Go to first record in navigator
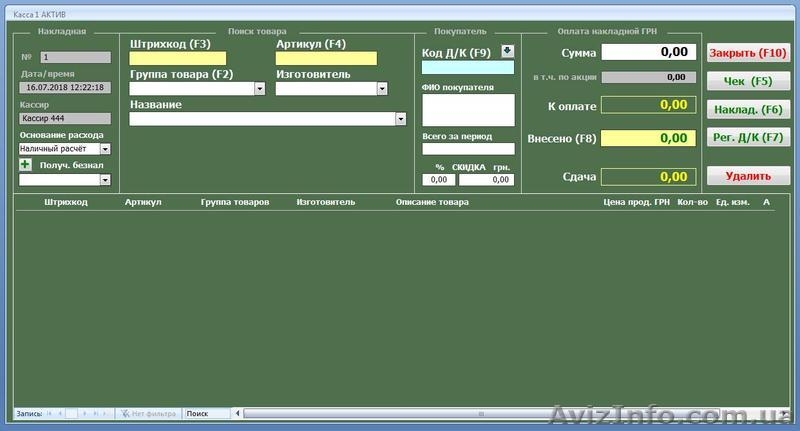The width and height of the screenshot is (800, 431). pyautogui.click(x=49, y=413)
